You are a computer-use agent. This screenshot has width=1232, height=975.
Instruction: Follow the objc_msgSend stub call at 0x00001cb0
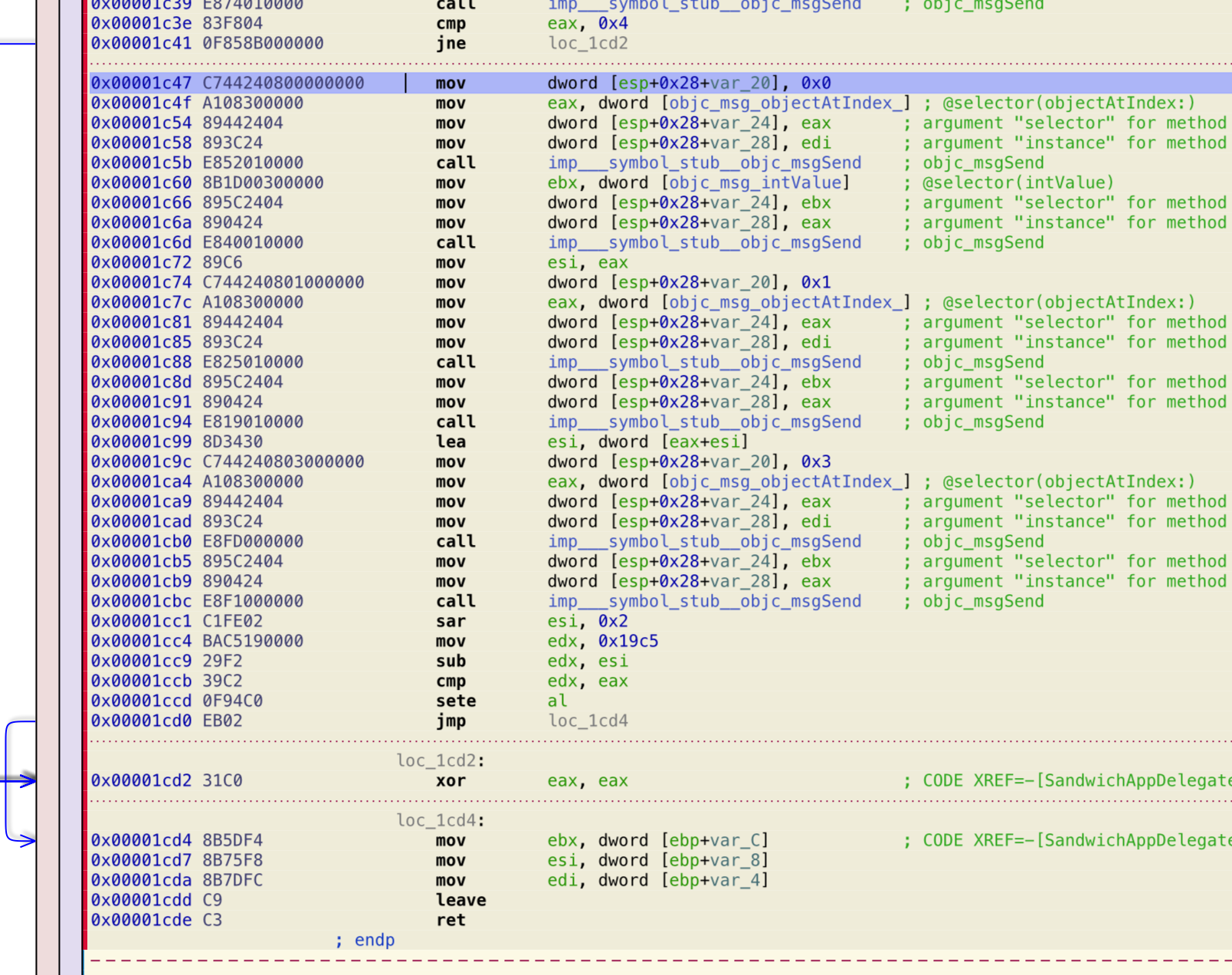coord(704,541)
